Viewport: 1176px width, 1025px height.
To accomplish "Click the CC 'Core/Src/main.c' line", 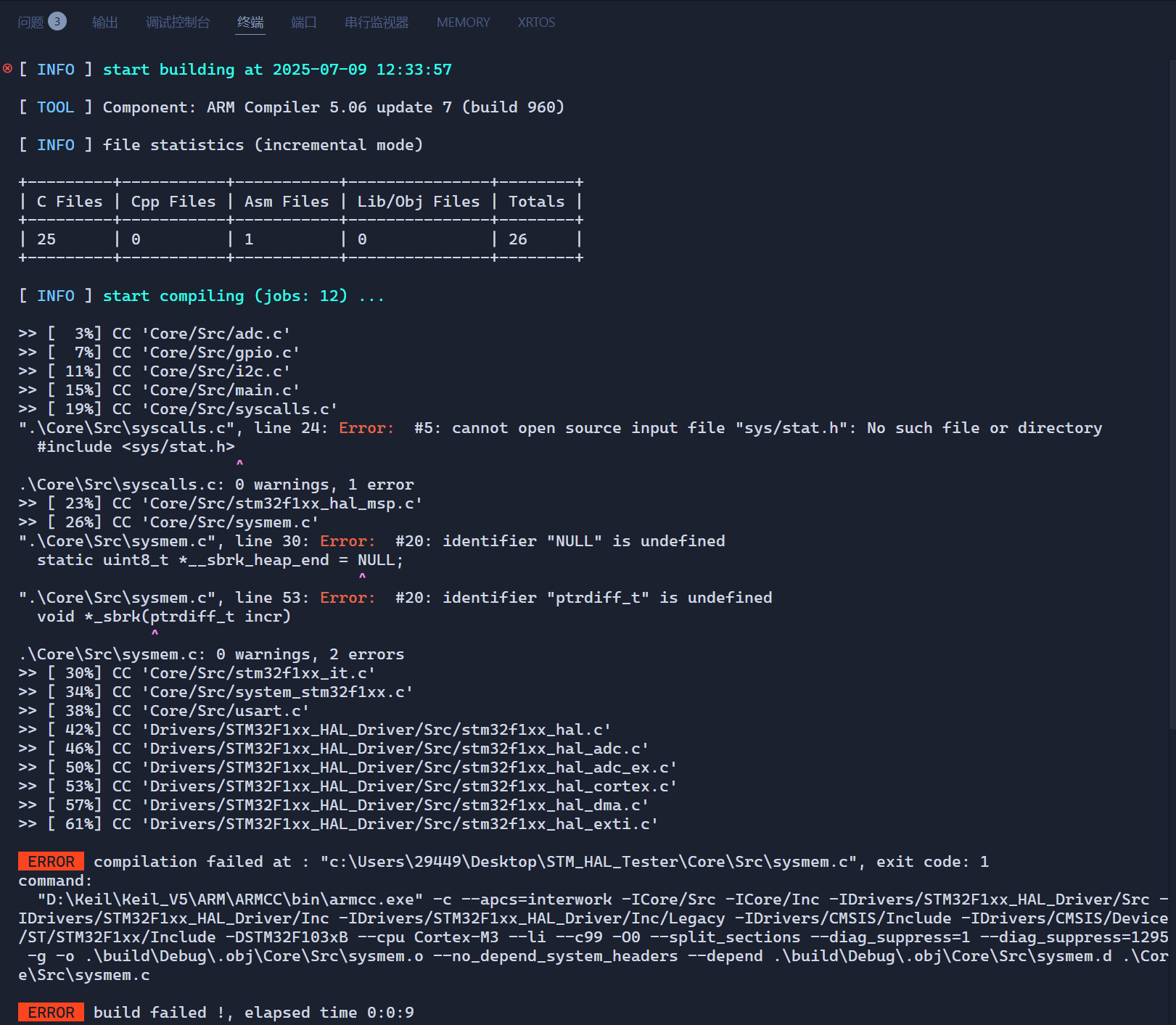I will (x=159, y=390).
